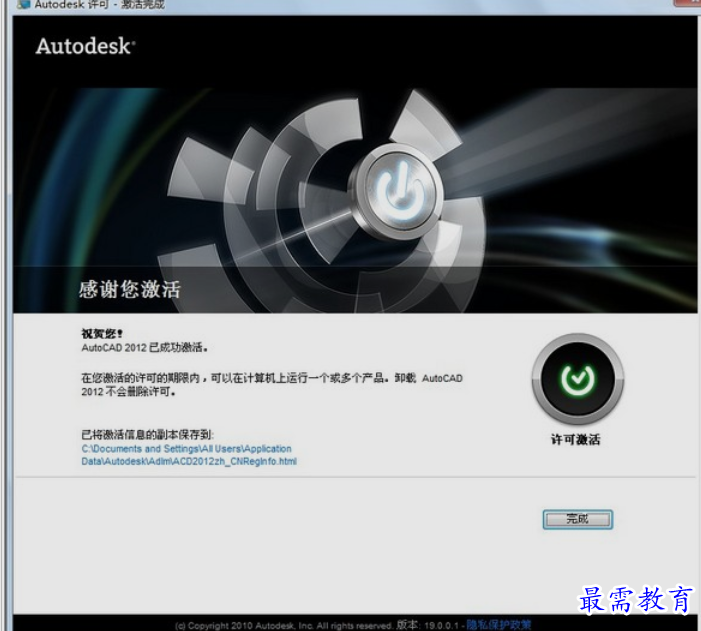The image size is (701, 631).
Task: Select the 祝贺您! congratulation text
Action: (x=102, y=334)
